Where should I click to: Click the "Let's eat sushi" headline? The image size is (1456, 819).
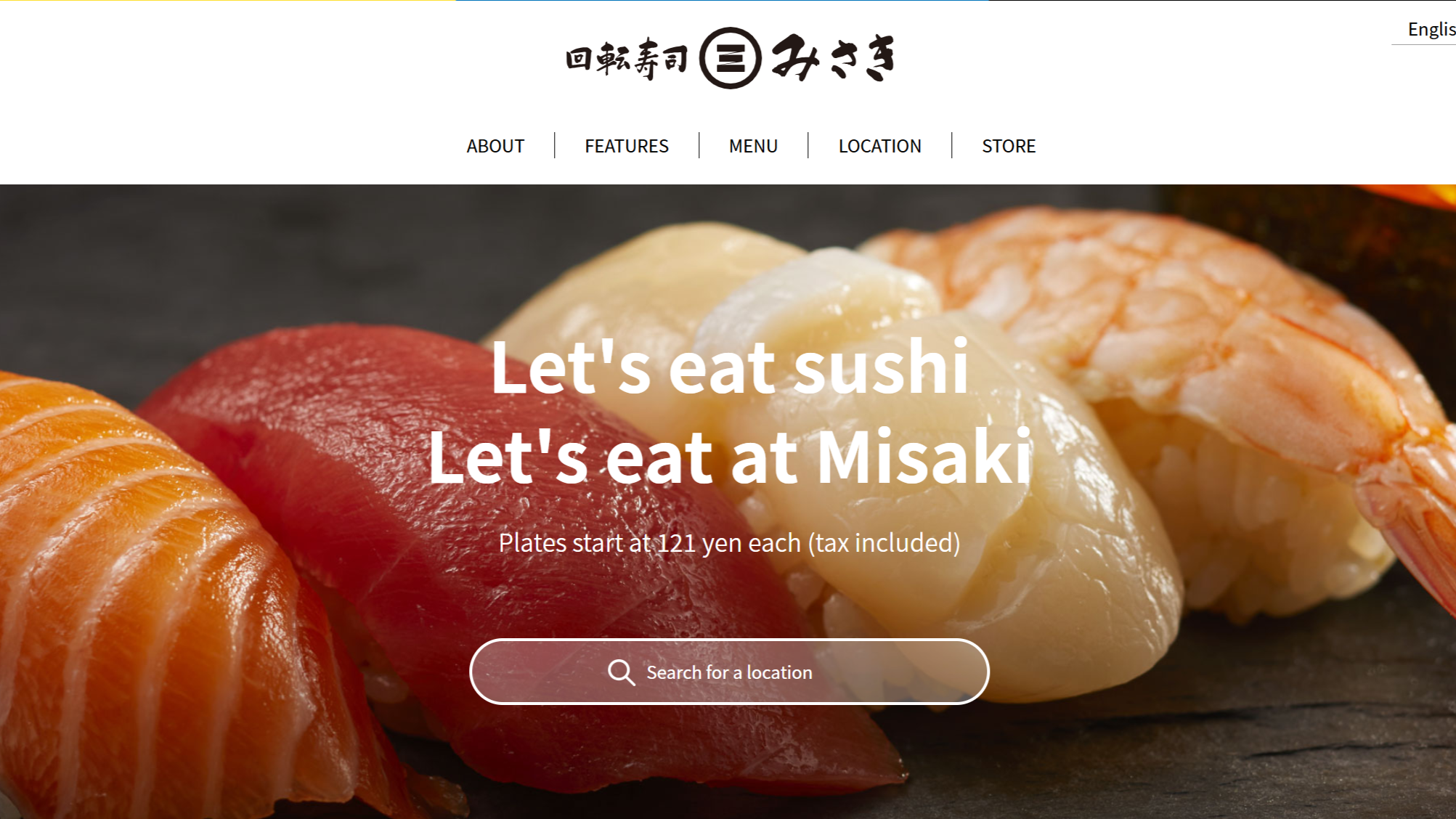[730, 367]
